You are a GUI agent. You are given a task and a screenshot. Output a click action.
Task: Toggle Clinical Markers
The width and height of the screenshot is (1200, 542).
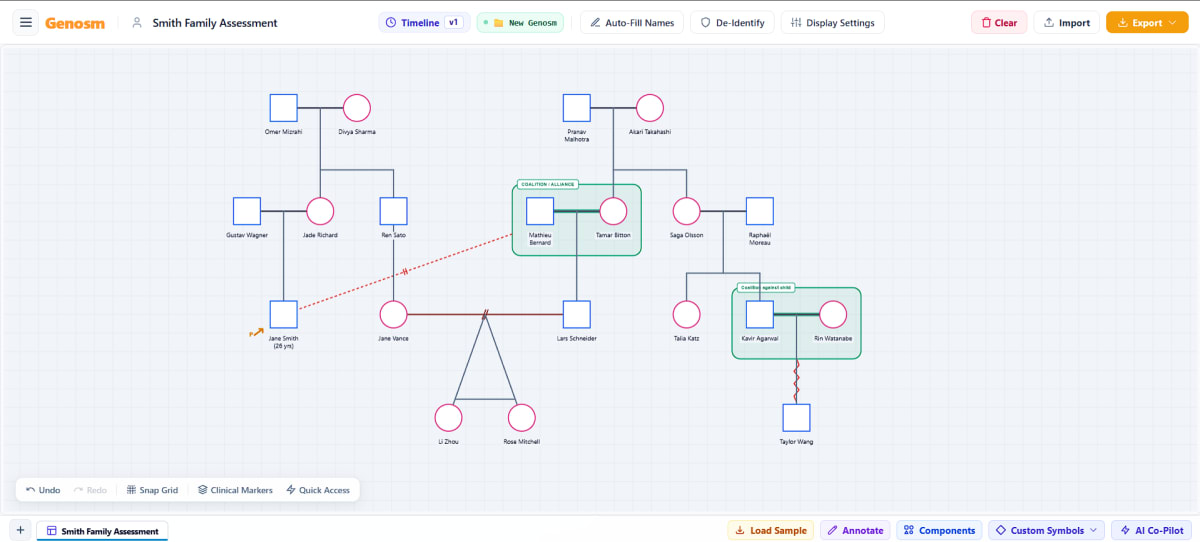[x=235, y=490]
